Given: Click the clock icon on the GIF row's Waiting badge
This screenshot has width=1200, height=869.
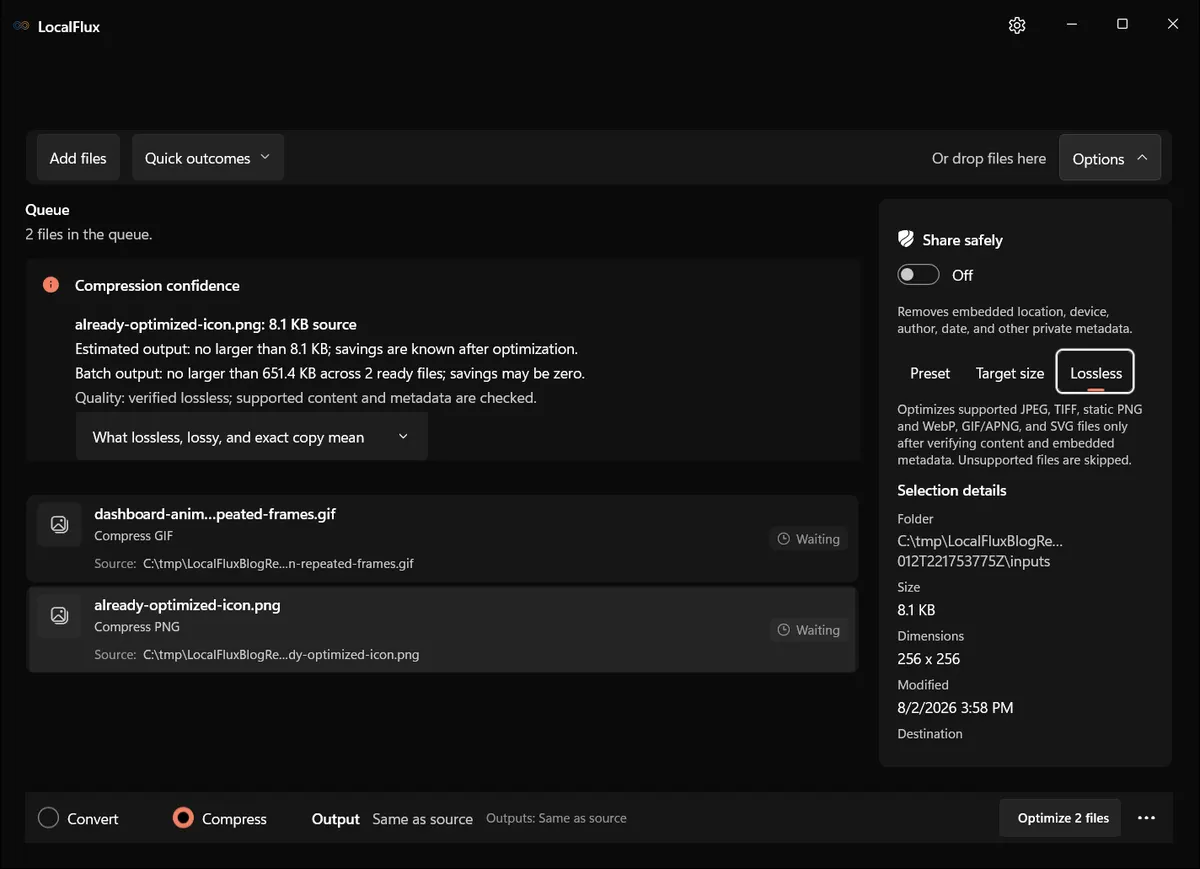Looking at the screenshot, I should (785, 539).
